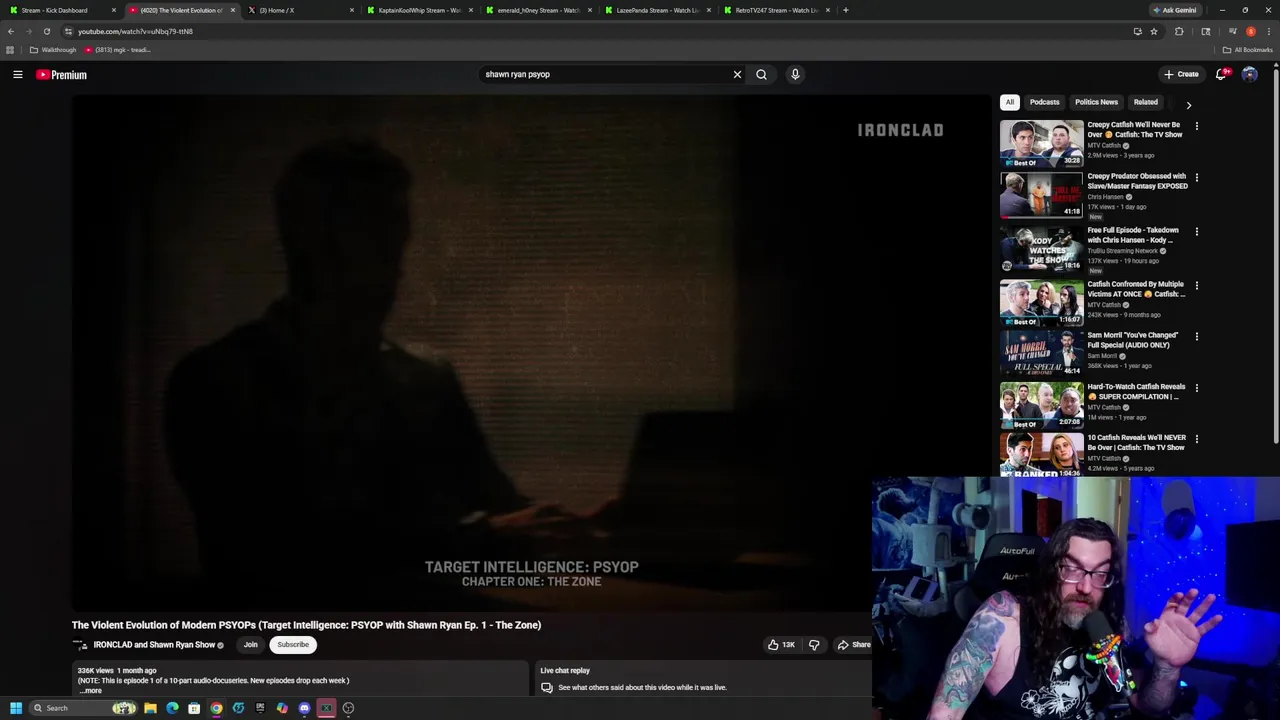Go back with the browser back arrow
Screen dimensions: 1280x720
11,31
